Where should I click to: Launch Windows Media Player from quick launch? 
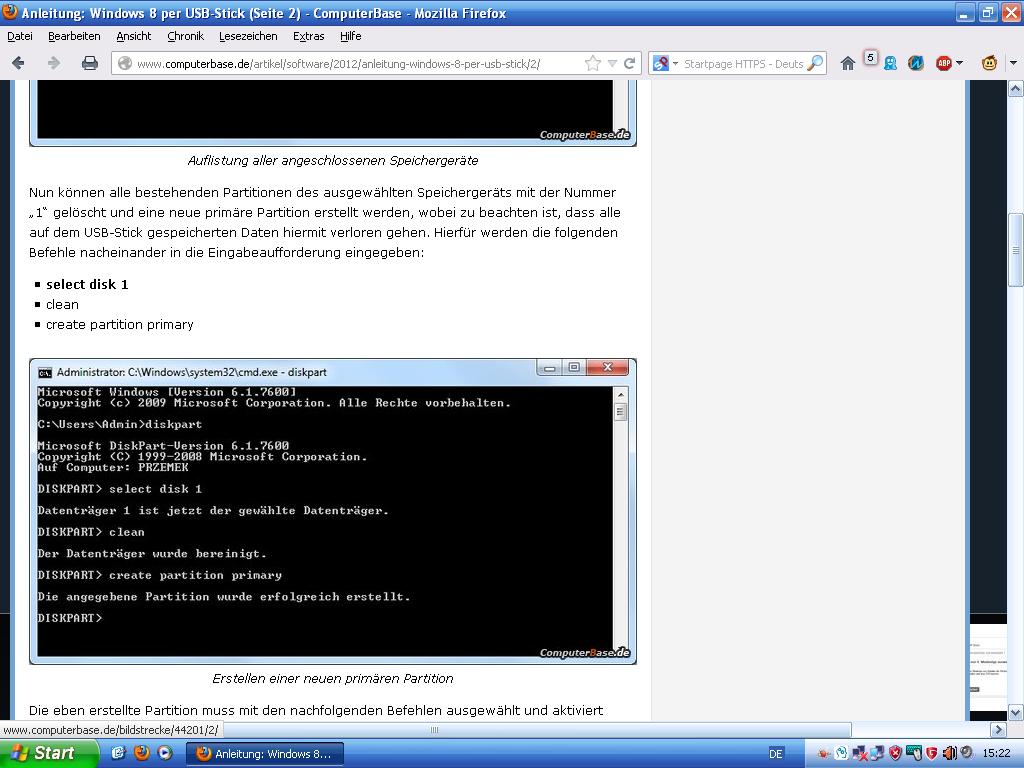(x=165, y=753)
